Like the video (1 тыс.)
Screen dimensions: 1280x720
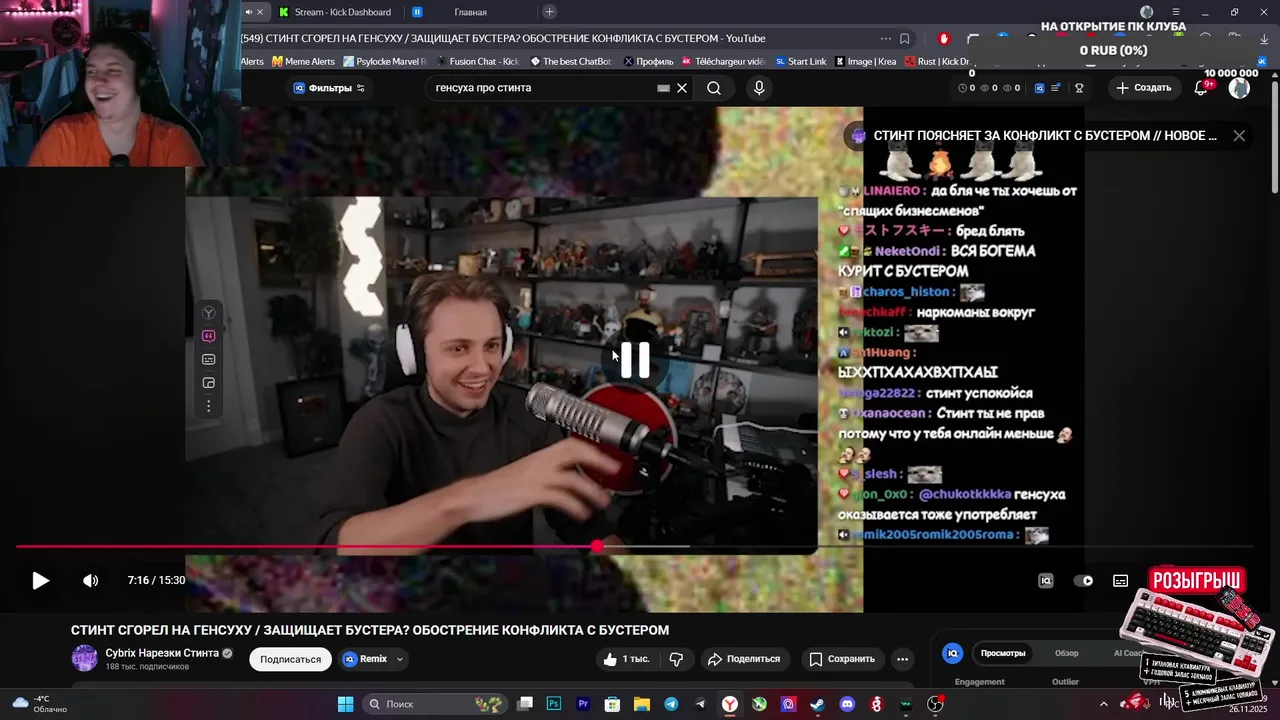coord(626,659)
